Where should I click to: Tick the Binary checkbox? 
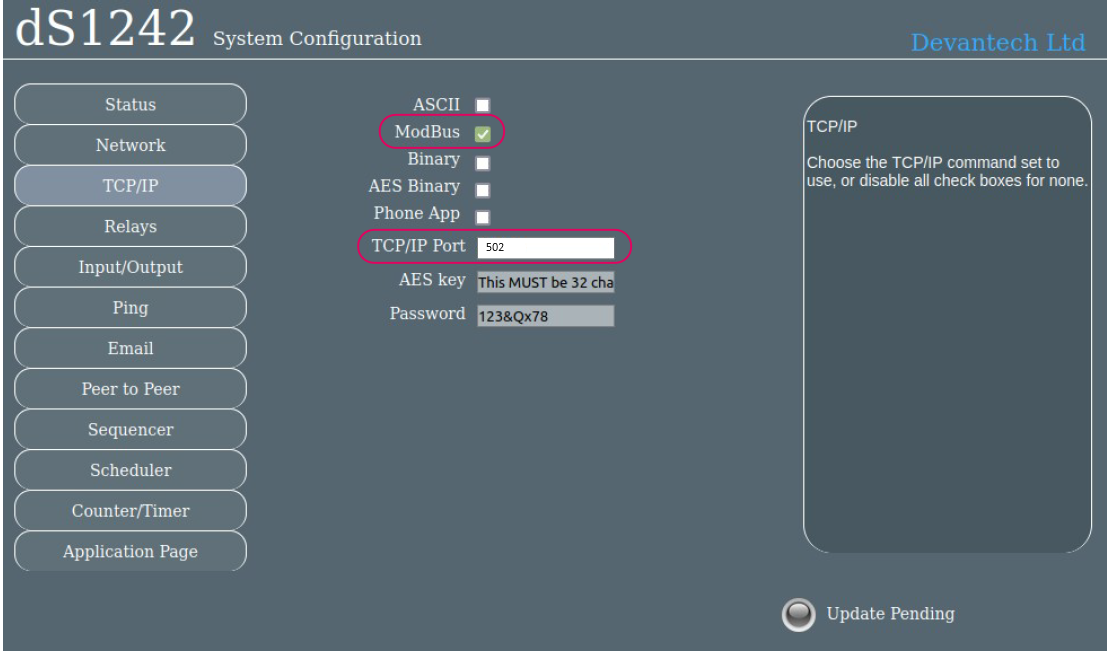[483, 162]
